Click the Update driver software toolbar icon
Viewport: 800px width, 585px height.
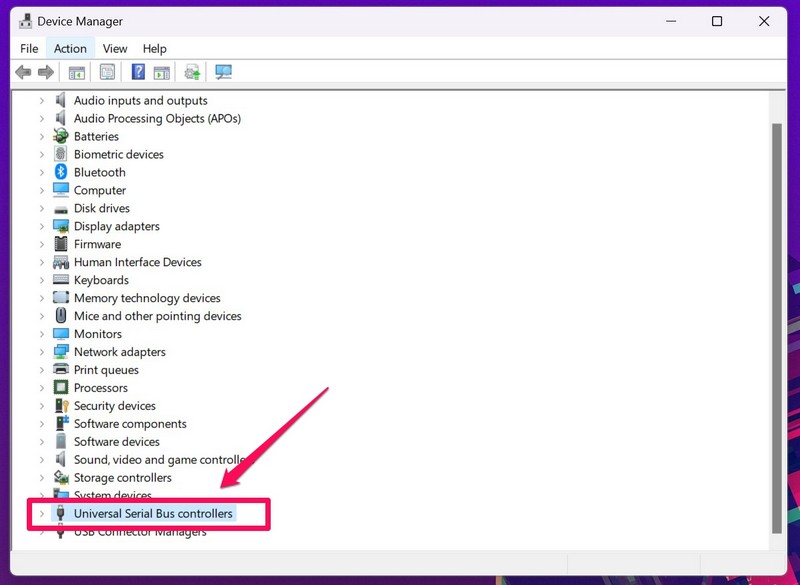click(x=192, y=72)
